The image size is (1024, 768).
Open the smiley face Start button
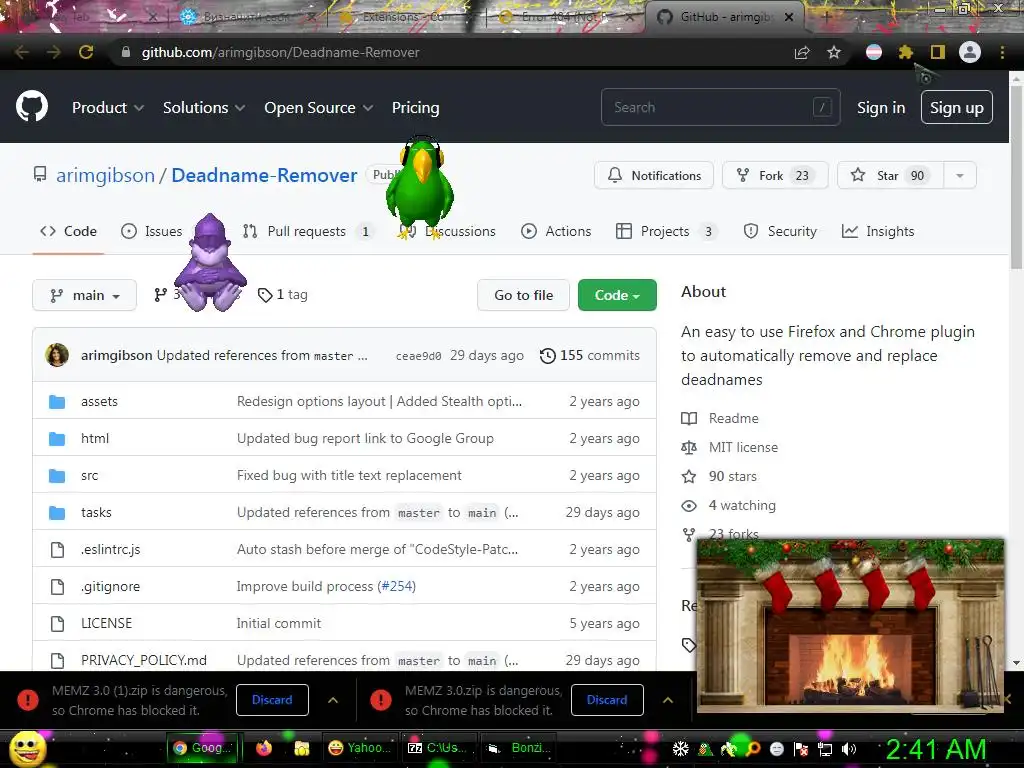[x=27, y=748]
